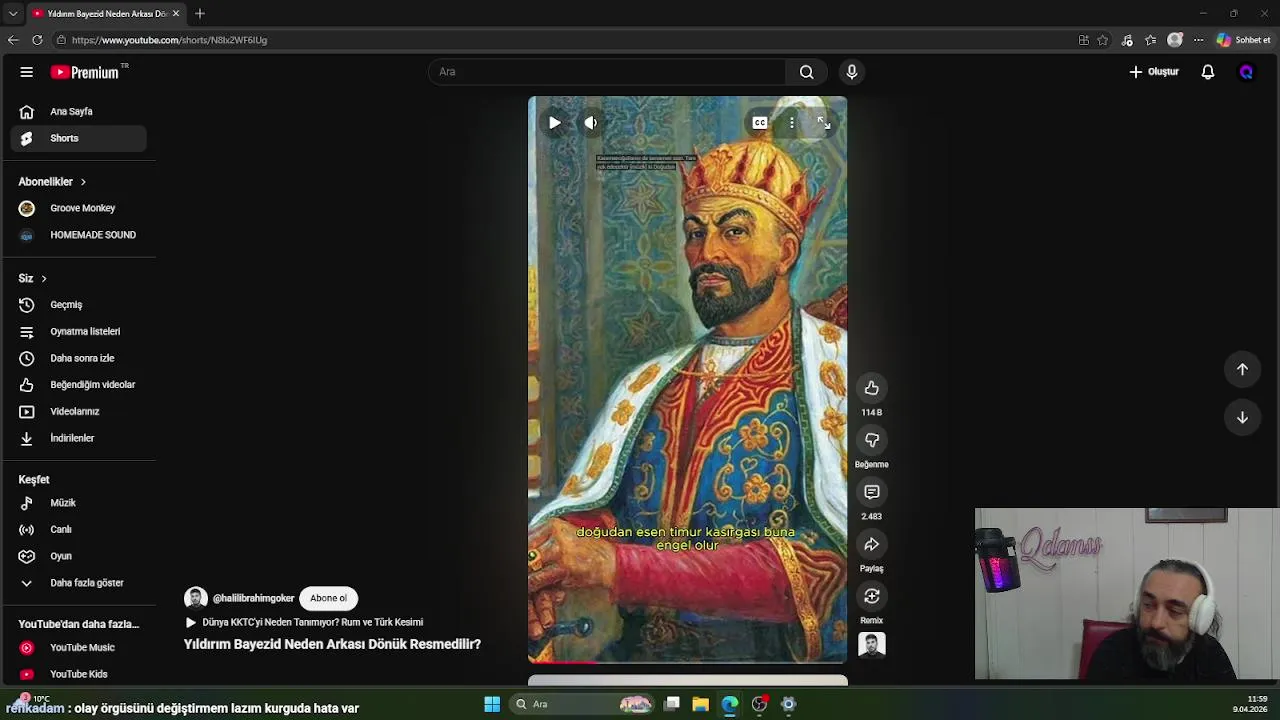
Task: Open Daha sonra izle list
Action: tap(78, 358)
